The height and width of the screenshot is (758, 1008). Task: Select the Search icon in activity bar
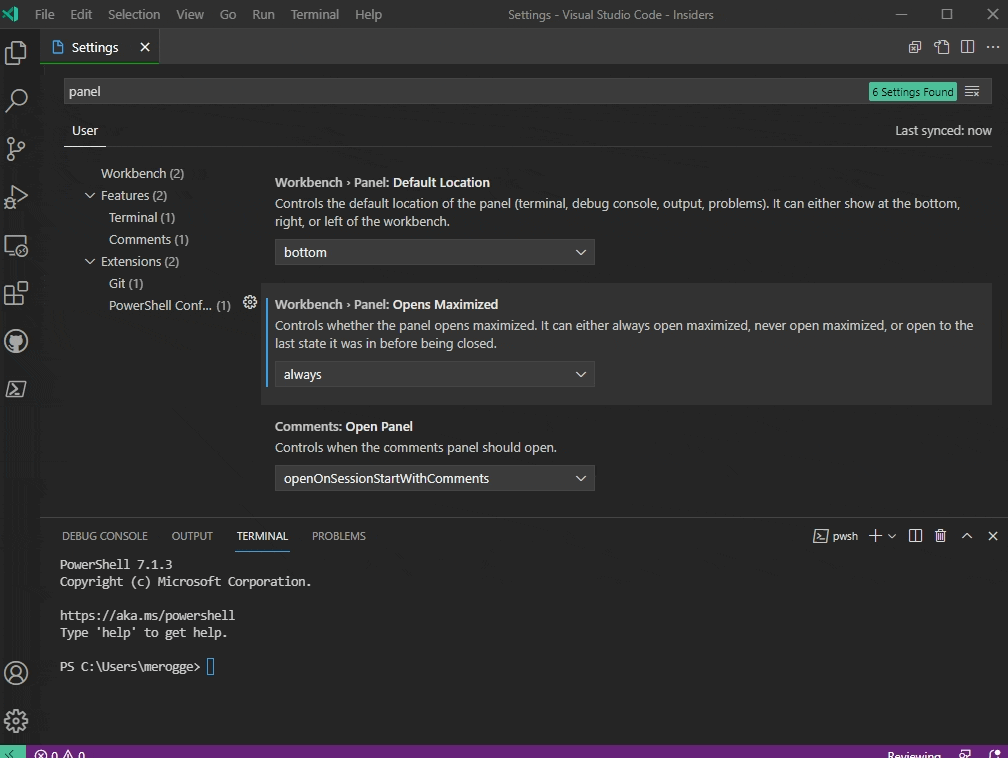coord(16,100)
